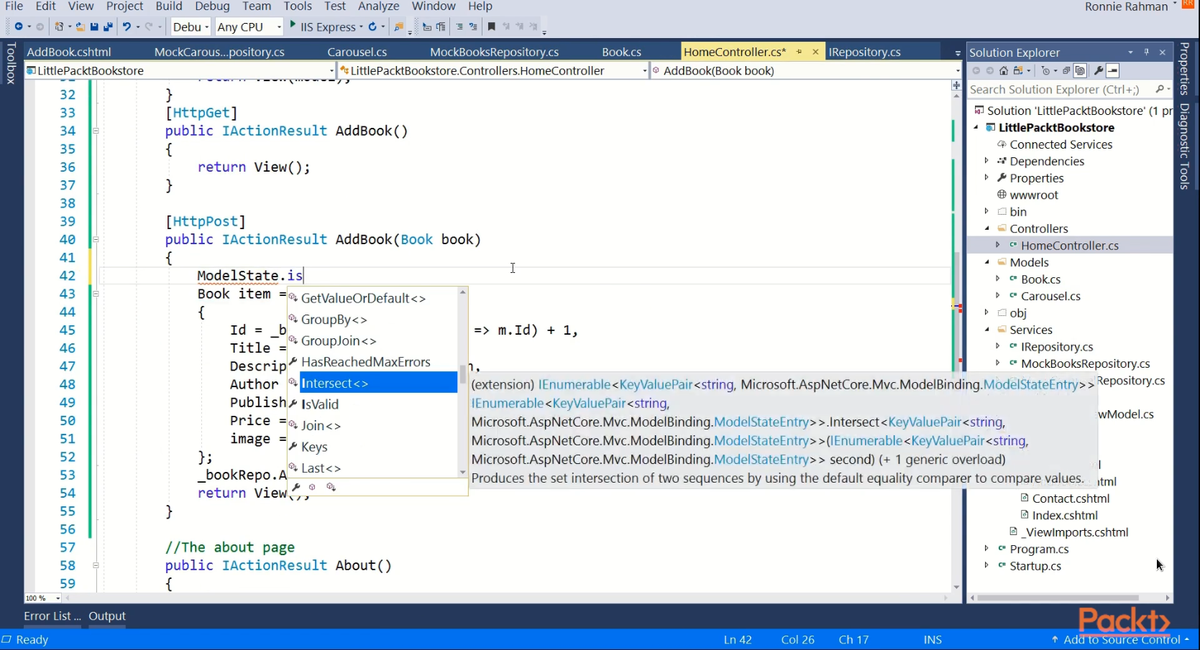1200x650 pixels.
Task: Select Startup.cs in Solution Explorer
Action: tap(1035, 566)
